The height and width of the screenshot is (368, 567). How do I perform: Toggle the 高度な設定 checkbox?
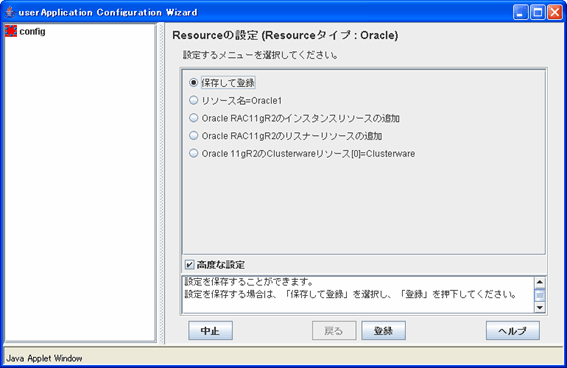tap(189, 265)
